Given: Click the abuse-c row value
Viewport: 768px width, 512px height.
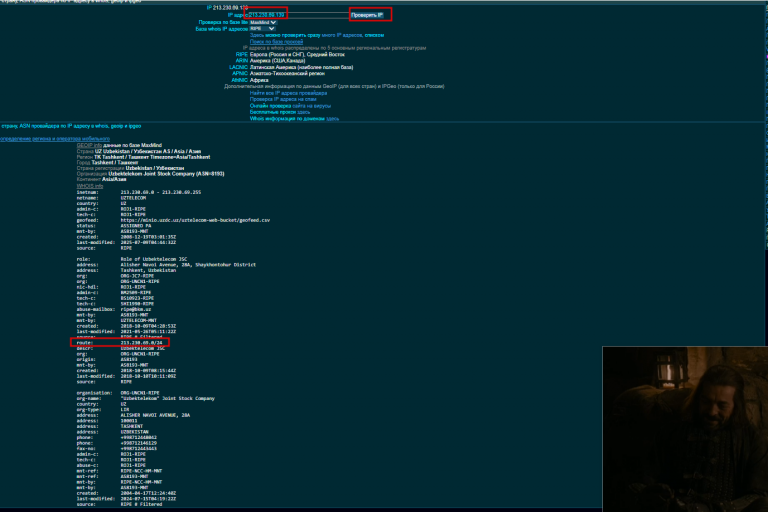Looking at the screenshot, I should pos(133,465).
